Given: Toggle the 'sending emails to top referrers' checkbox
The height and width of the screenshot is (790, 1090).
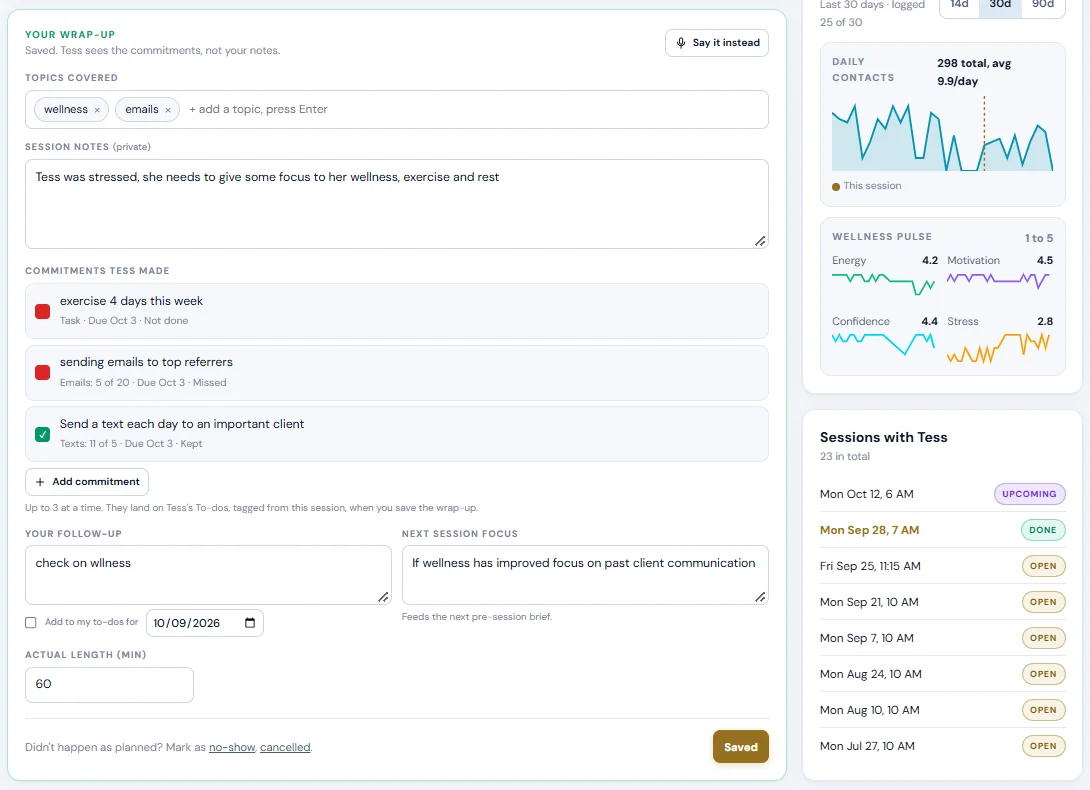Looking at the screenshot, I should 42,372.
